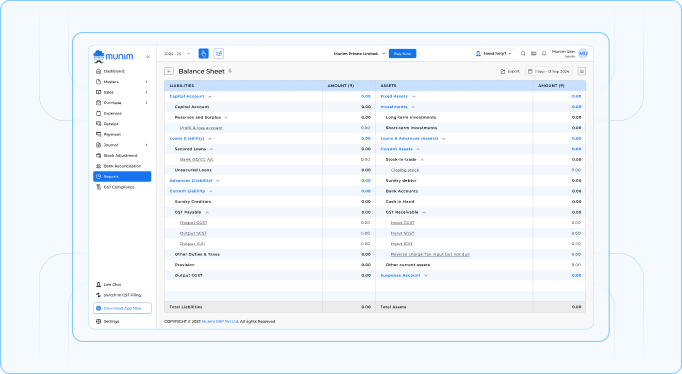Click the Expense icon in sidebar
682x374 pixels.
pyautogui.click(x=98, y=114)
